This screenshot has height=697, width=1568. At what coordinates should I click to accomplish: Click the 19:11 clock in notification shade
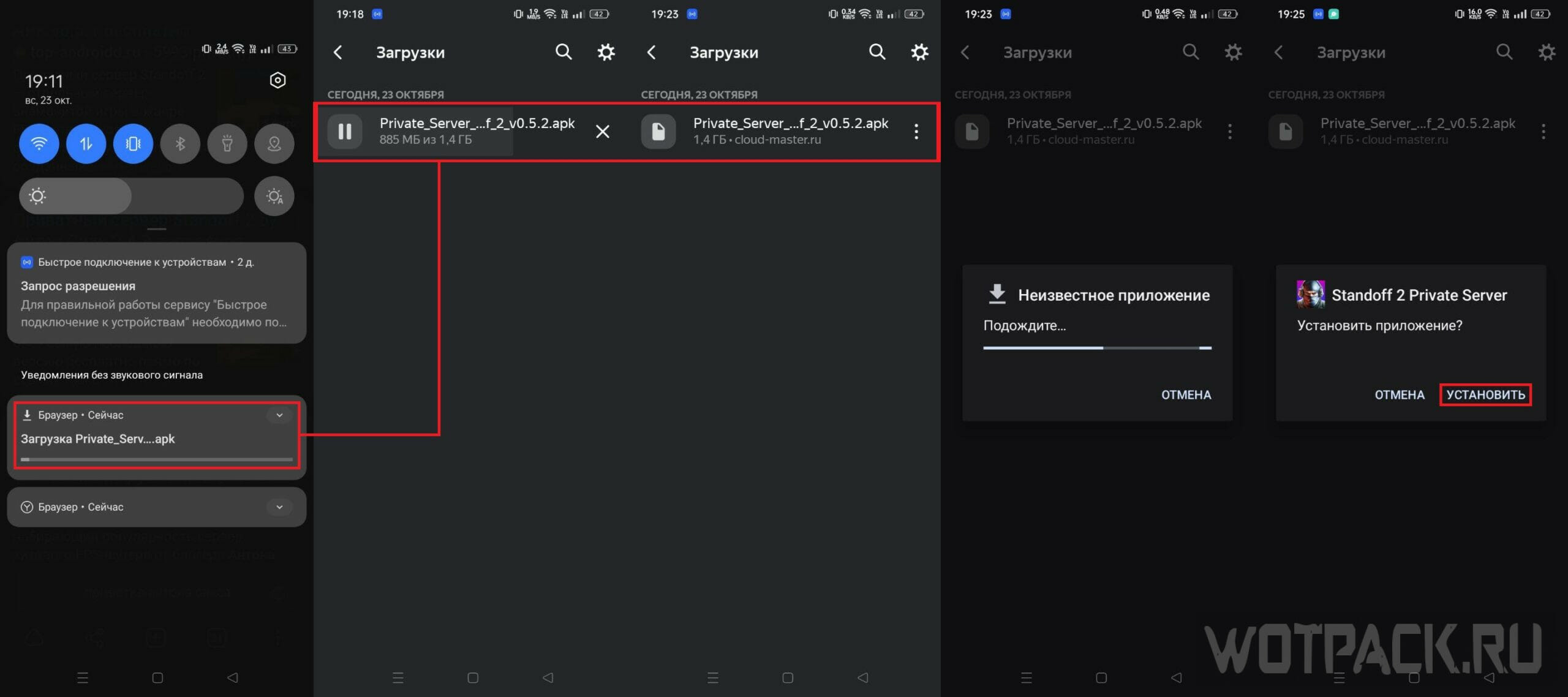point(44,81)
